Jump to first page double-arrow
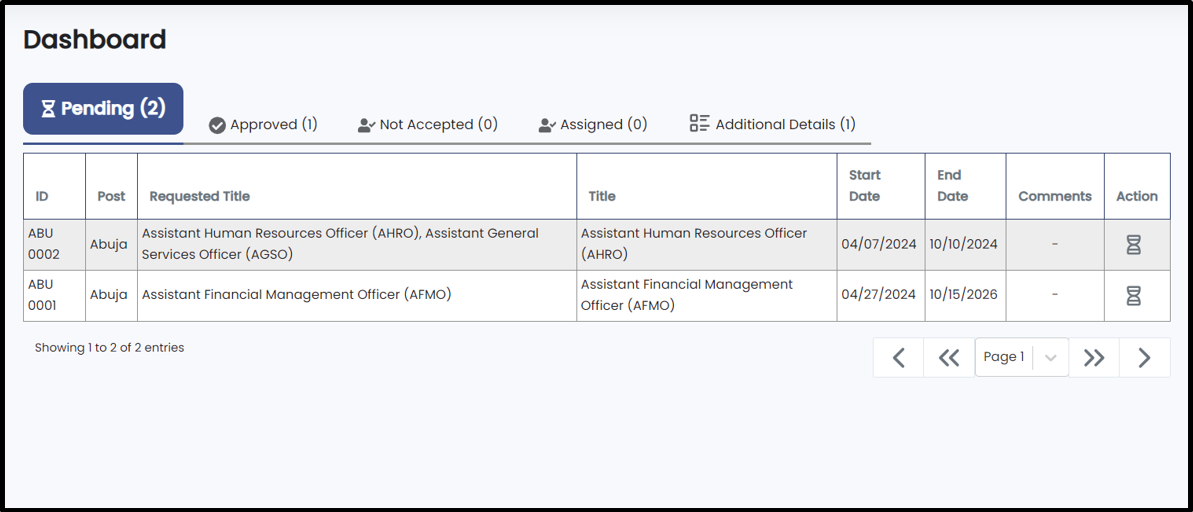This screenshot has width=1193, height=512. click(x=949, y=358)
